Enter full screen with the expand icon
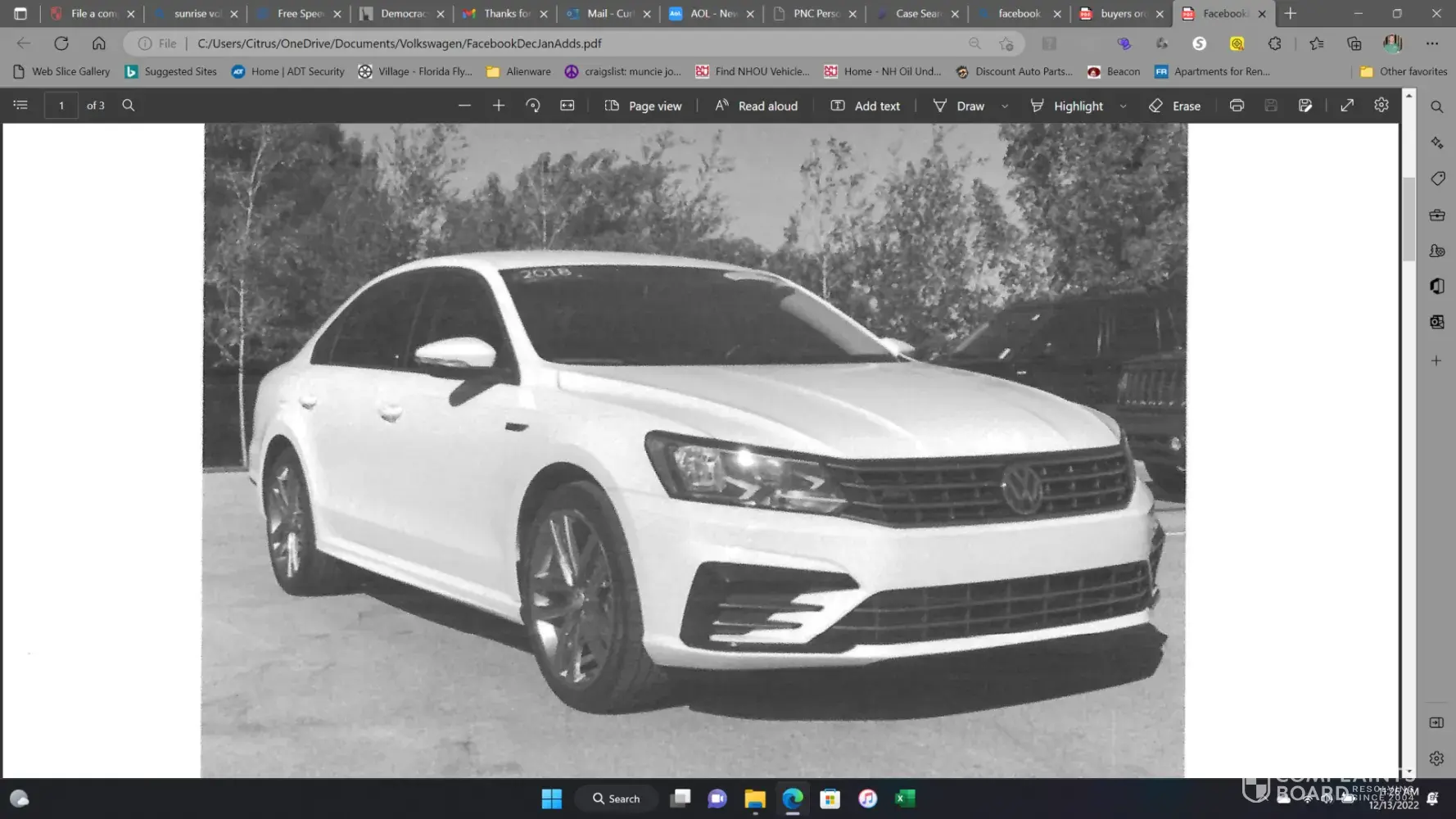The height and width of the screenshot is (819, 1456). (1347, 106)
